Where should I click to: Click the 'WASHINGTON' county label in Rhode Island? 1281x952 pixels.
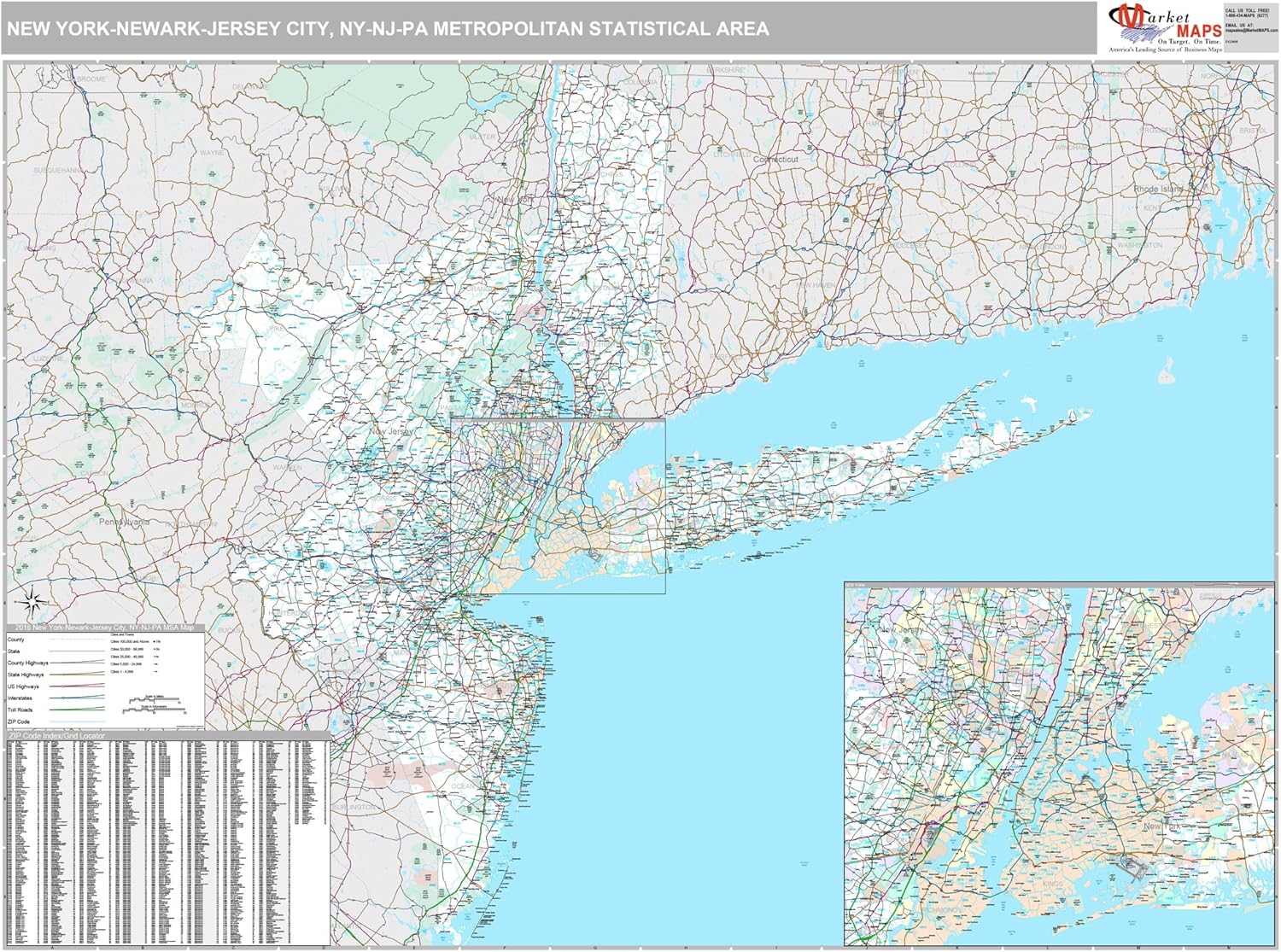[x=1140, y=245]
